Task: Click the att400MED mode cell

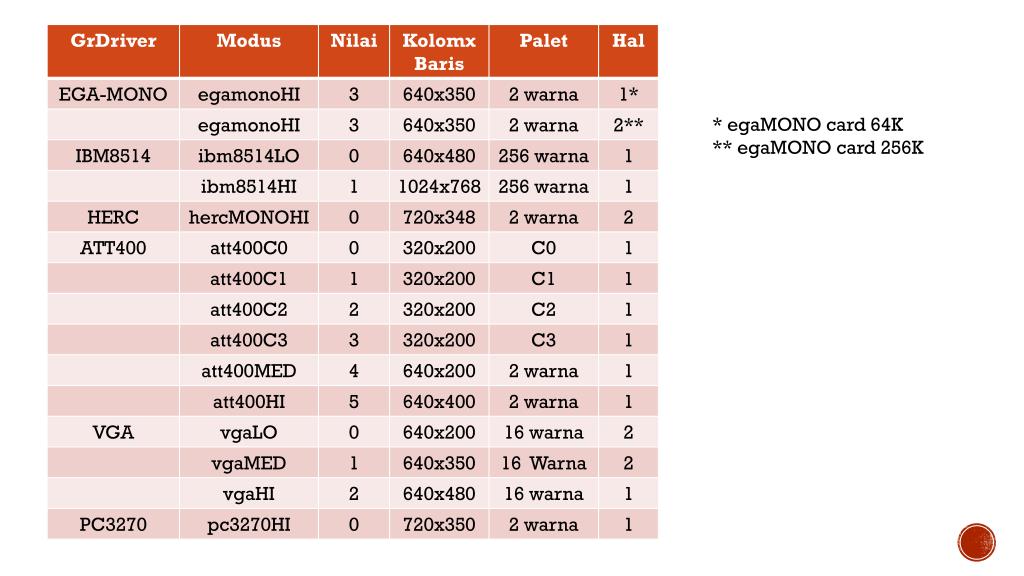Action: tap(249, 370)
